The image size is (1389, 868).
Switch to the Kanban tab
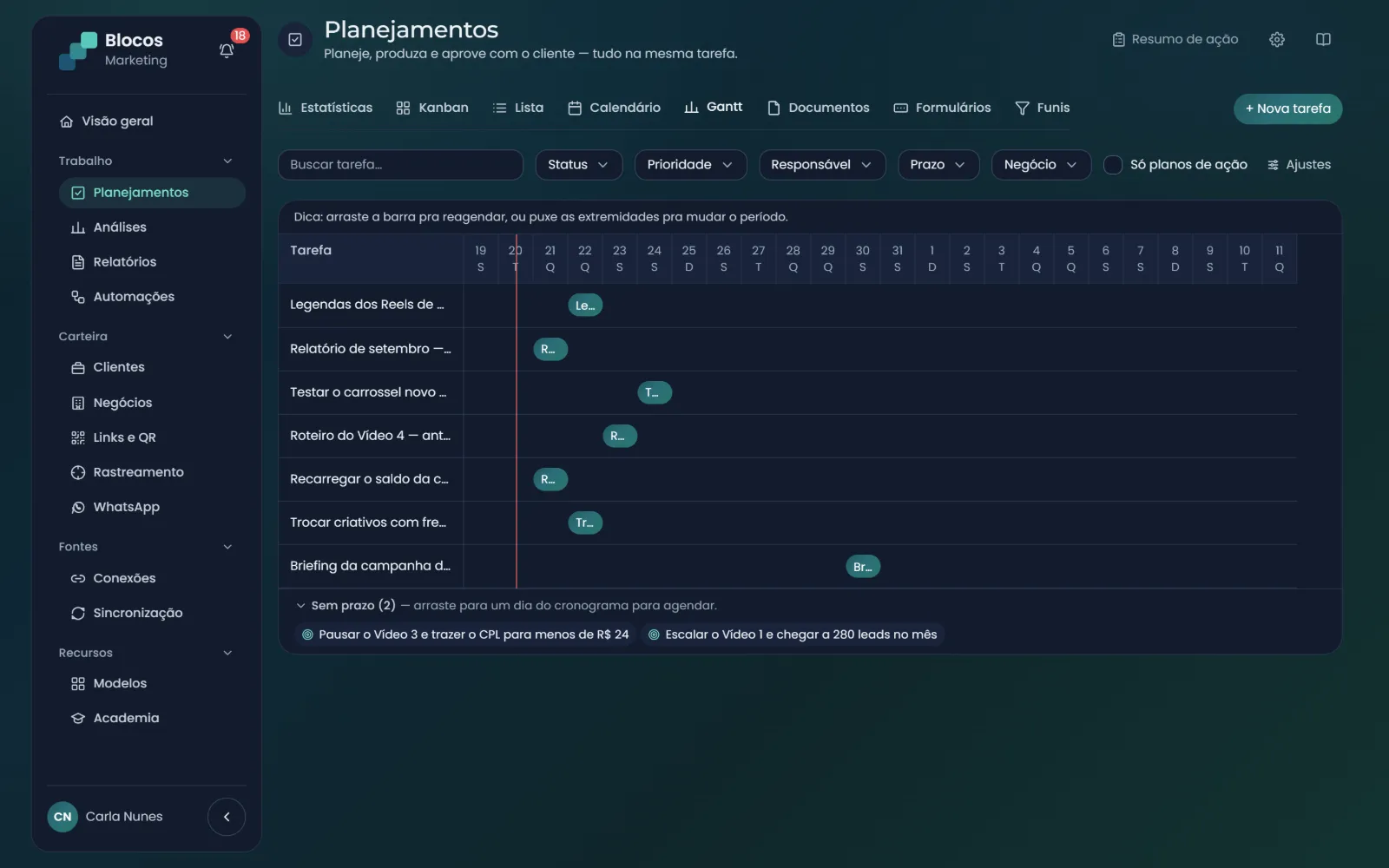coord(432,108)
